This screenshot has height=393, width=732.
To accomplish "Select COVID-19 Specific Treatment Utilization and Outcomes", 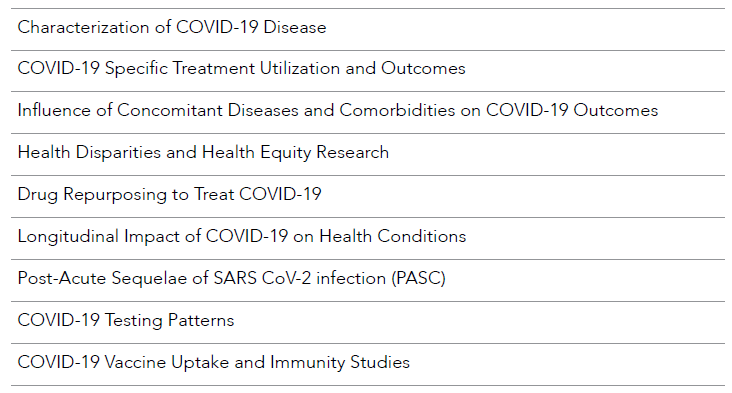I will (x=368, y=70).
